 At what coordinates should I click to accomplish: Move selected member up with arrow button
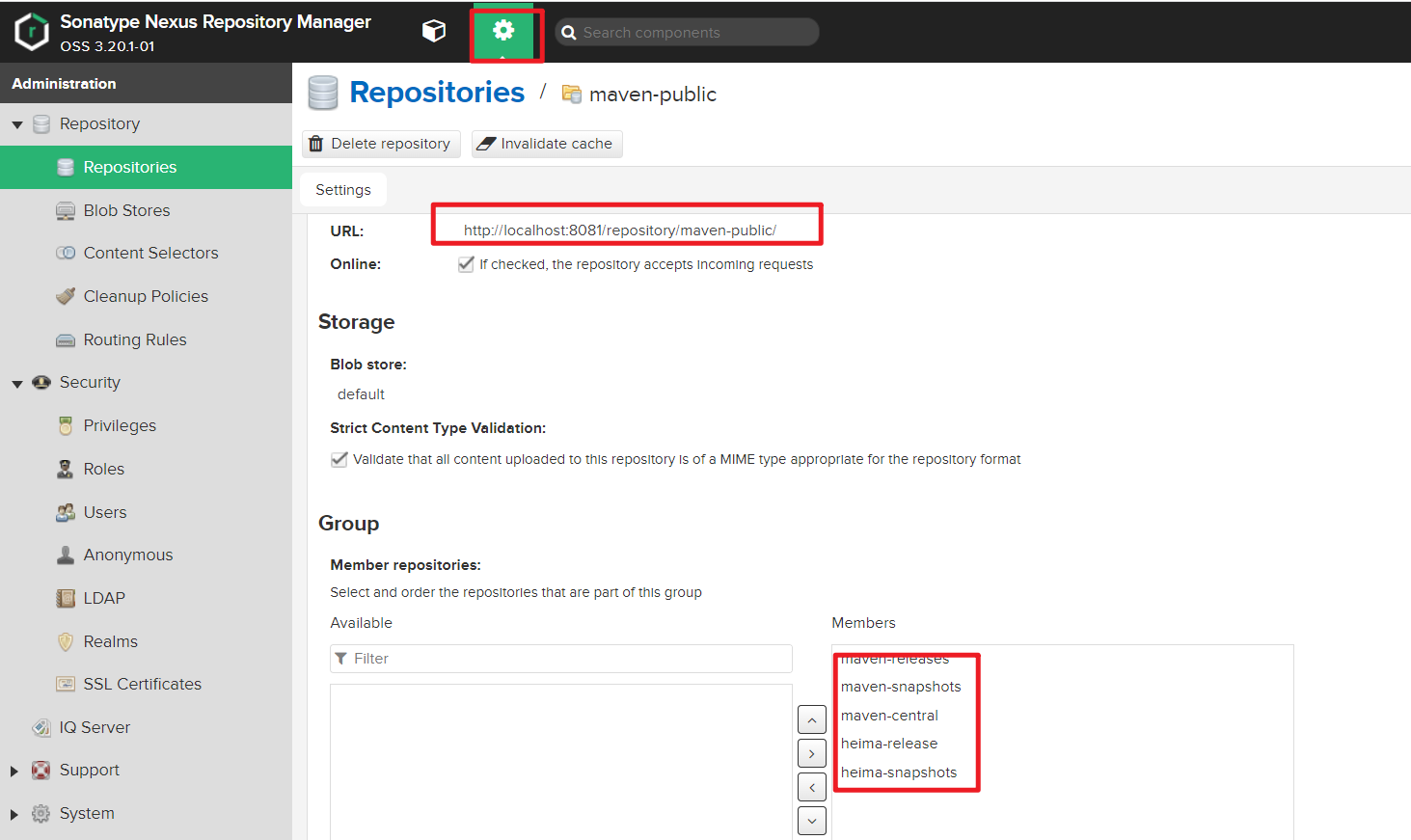[812, 720]
